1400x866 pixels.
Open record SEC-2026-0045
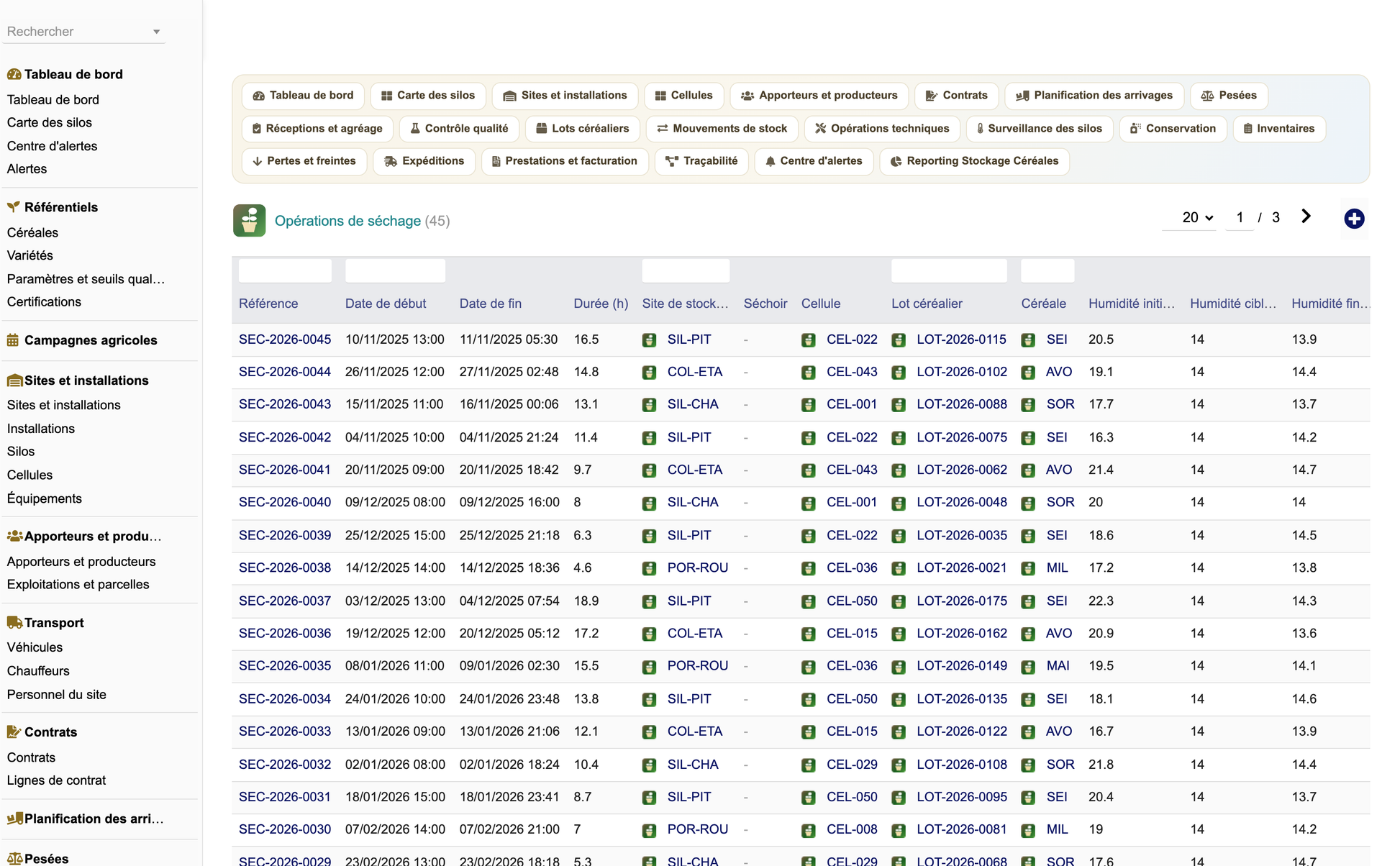(285, 339)
